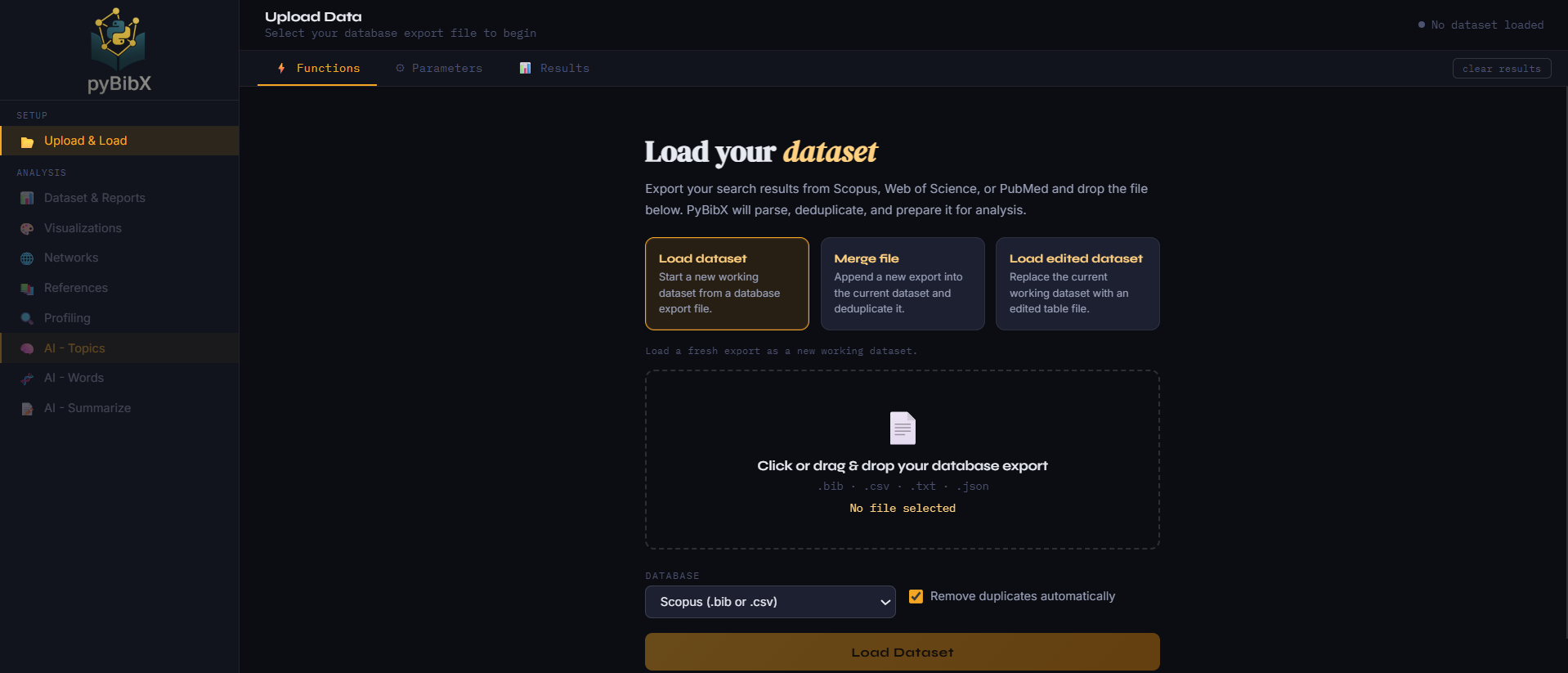Click the document icon in the drop zone
The image size is (1568, 673).
tap(903, 428)
